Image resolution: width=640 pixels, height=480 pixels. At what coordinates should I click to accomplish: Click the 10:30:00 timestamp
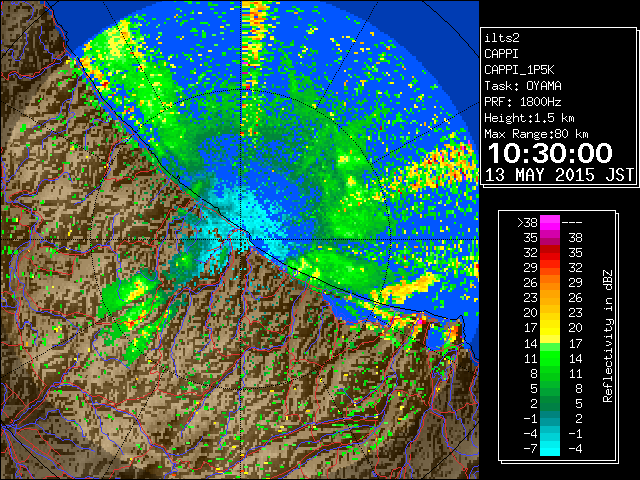[550, 153]
